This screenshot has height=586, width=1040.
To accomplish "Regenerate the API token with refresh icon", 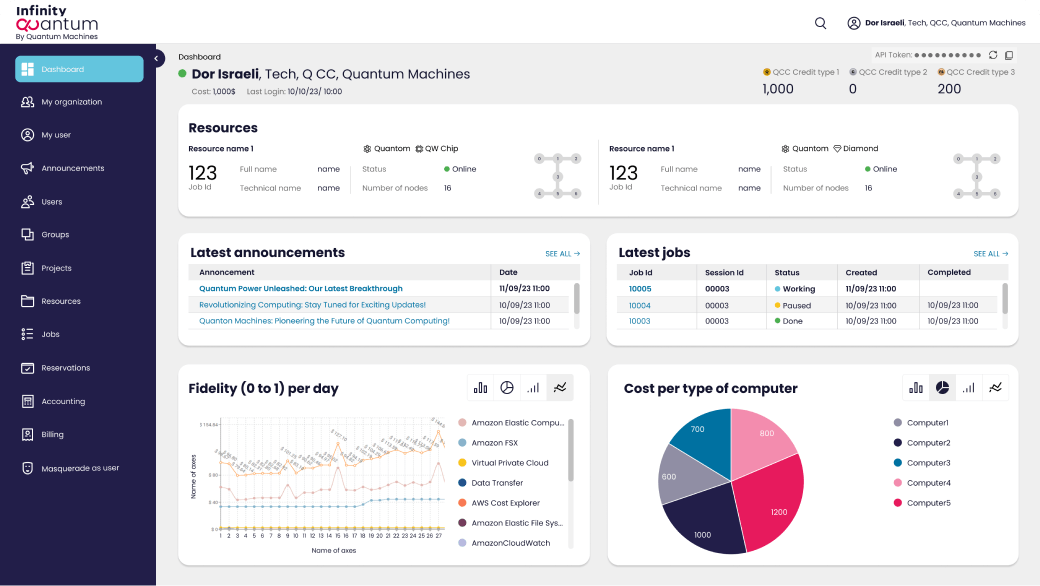I will click(993, 55).
